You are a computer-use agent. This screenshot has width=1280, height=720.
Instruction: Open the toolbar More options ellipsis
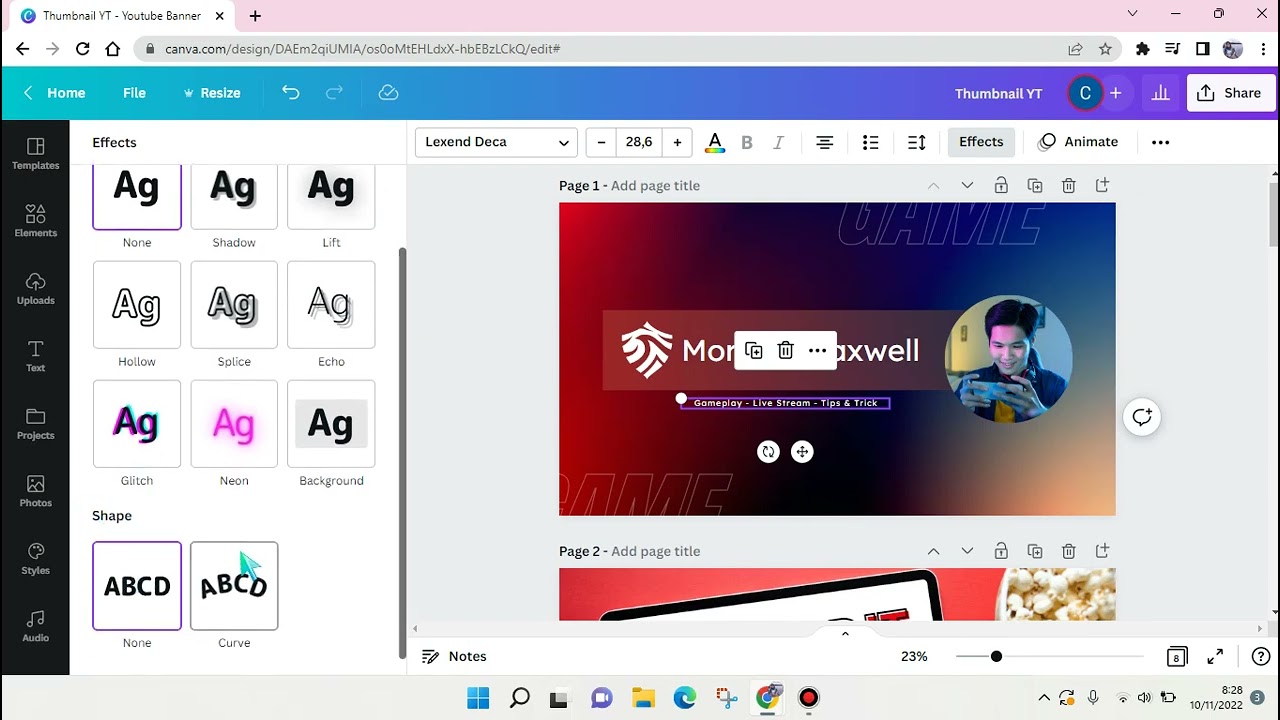1160,142
